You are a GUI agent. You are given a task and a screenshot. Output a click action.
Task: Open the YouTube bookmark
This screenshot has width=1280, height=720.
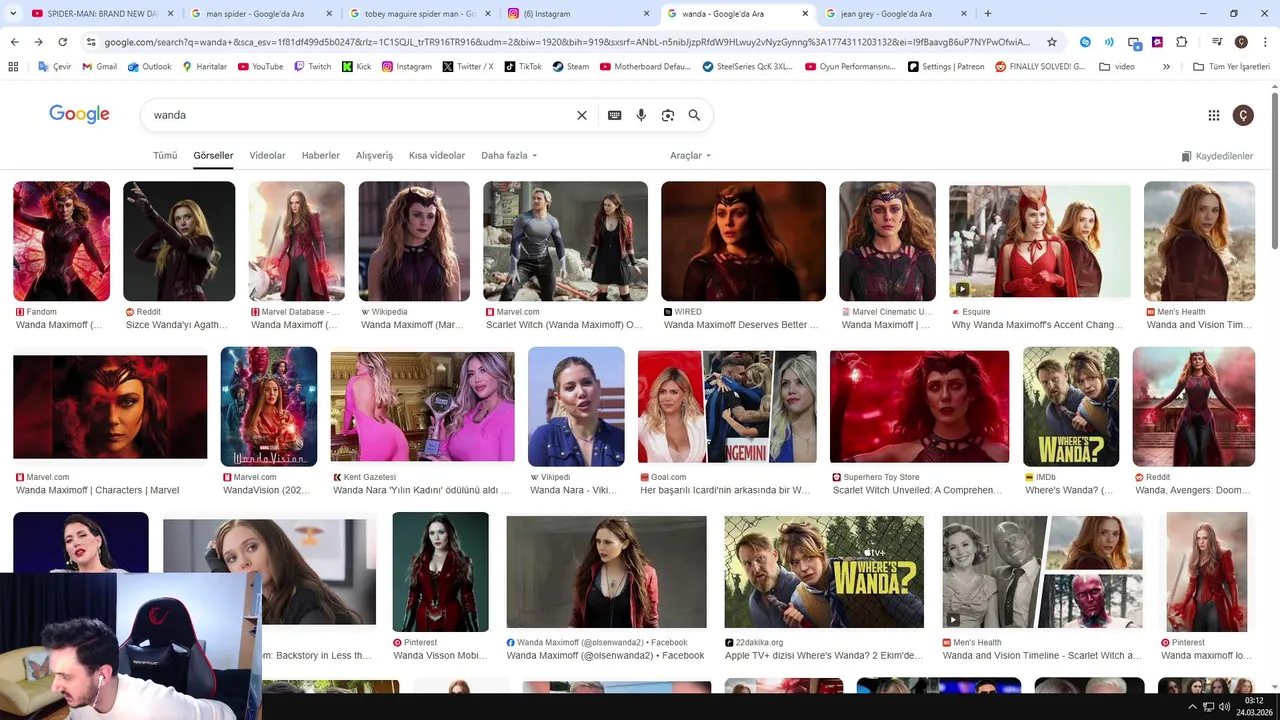[x=260, y=67]
